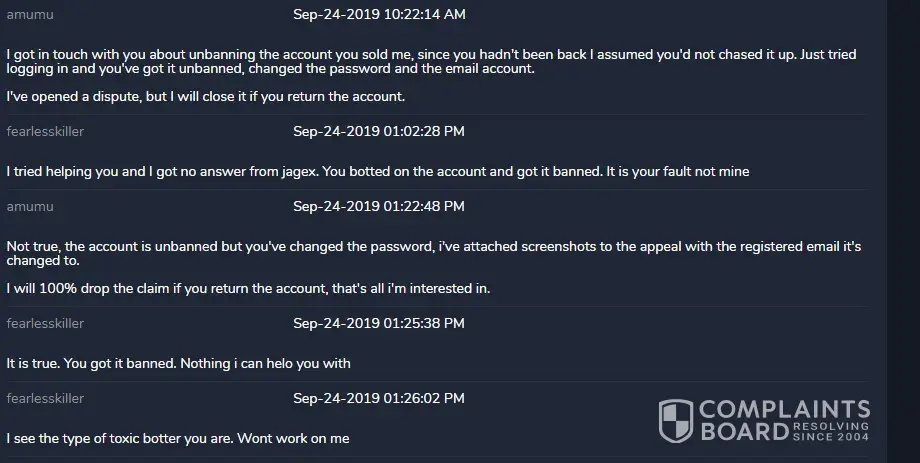
Task: Click the 'It is true. You got it banned' reply
Action: pos(178,363)
